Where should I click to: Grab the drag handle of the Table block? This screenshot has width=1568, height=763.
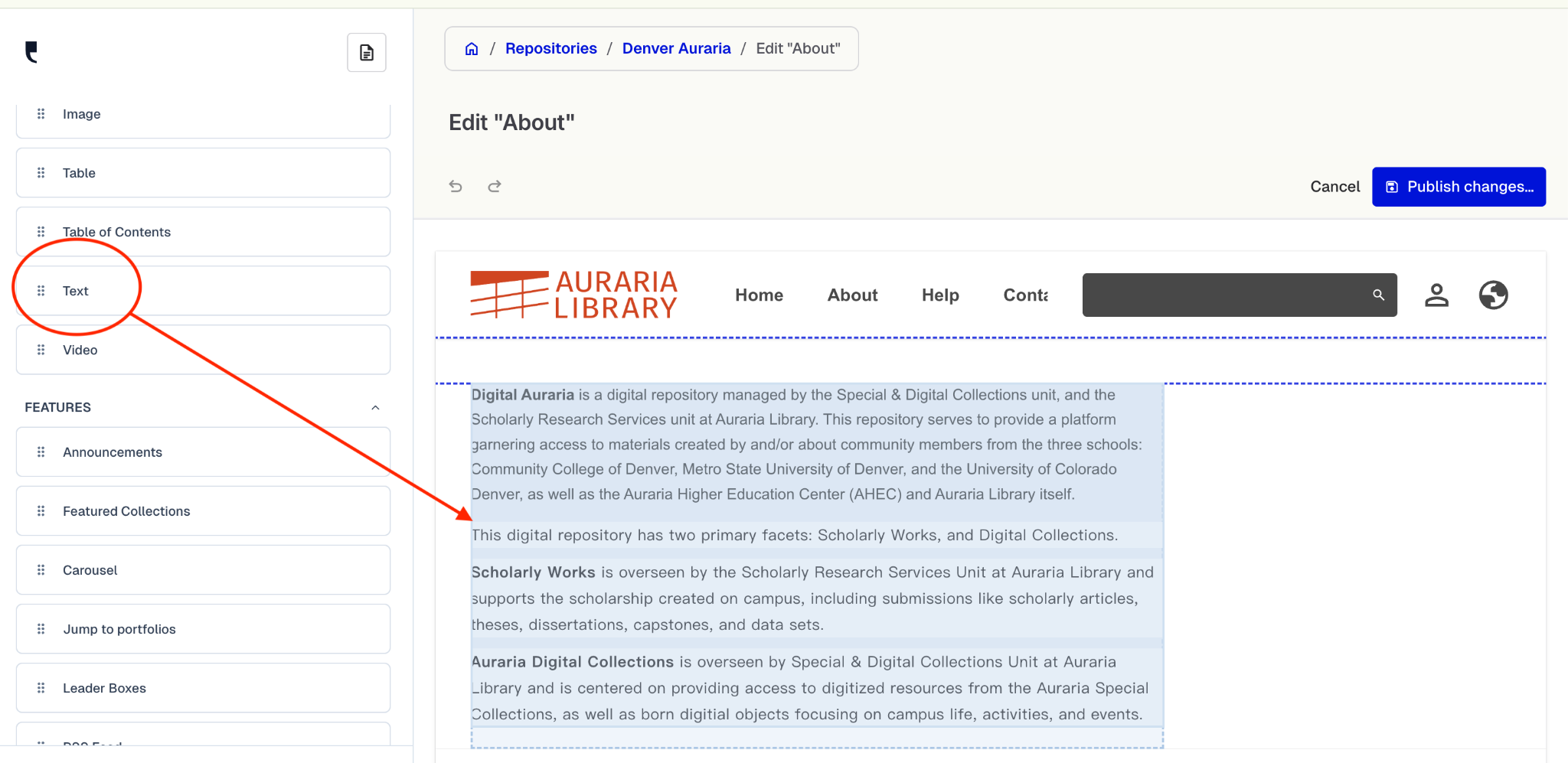pos(41,173)
